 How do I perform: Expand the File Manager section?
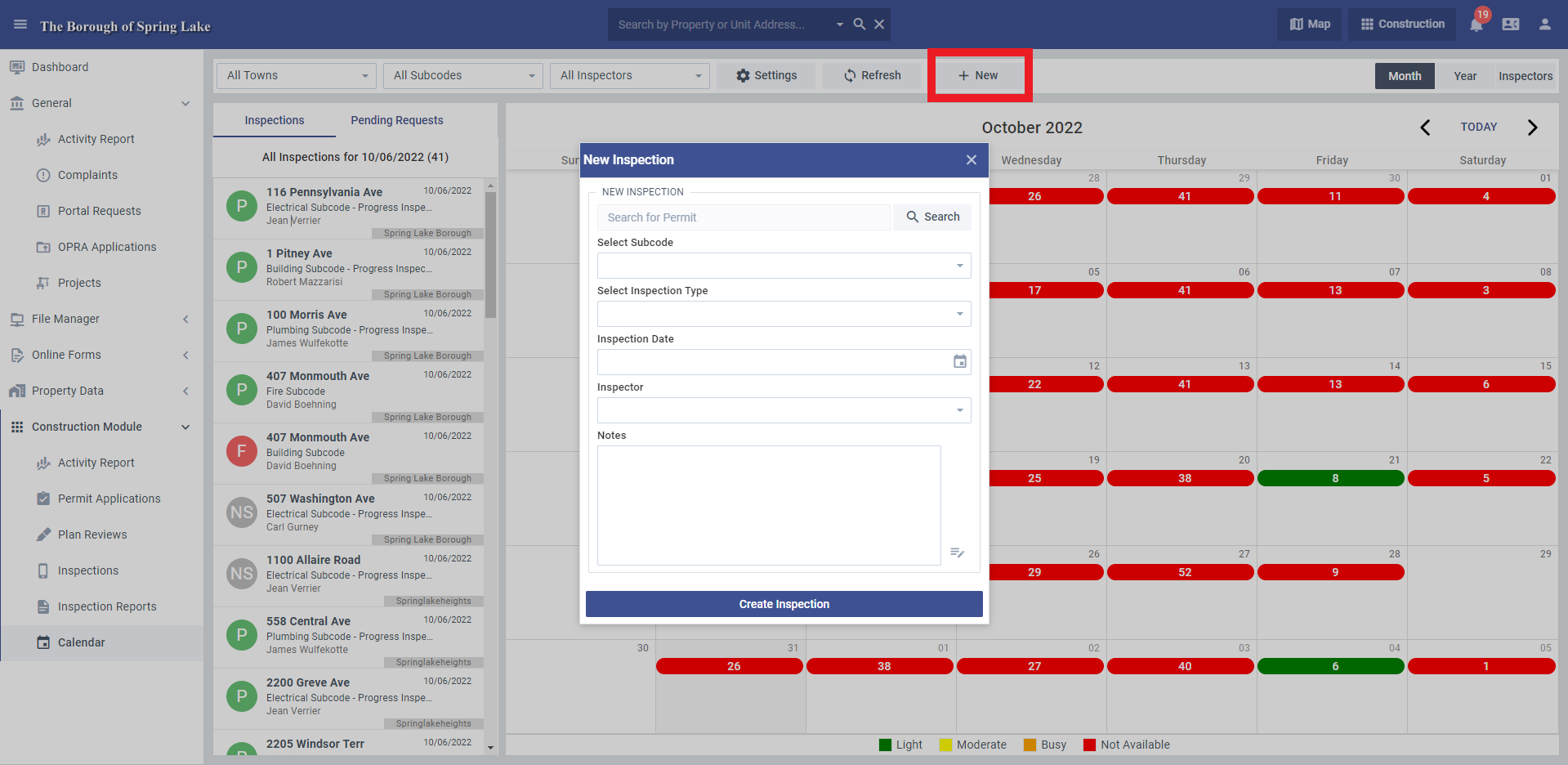(185, 319)
